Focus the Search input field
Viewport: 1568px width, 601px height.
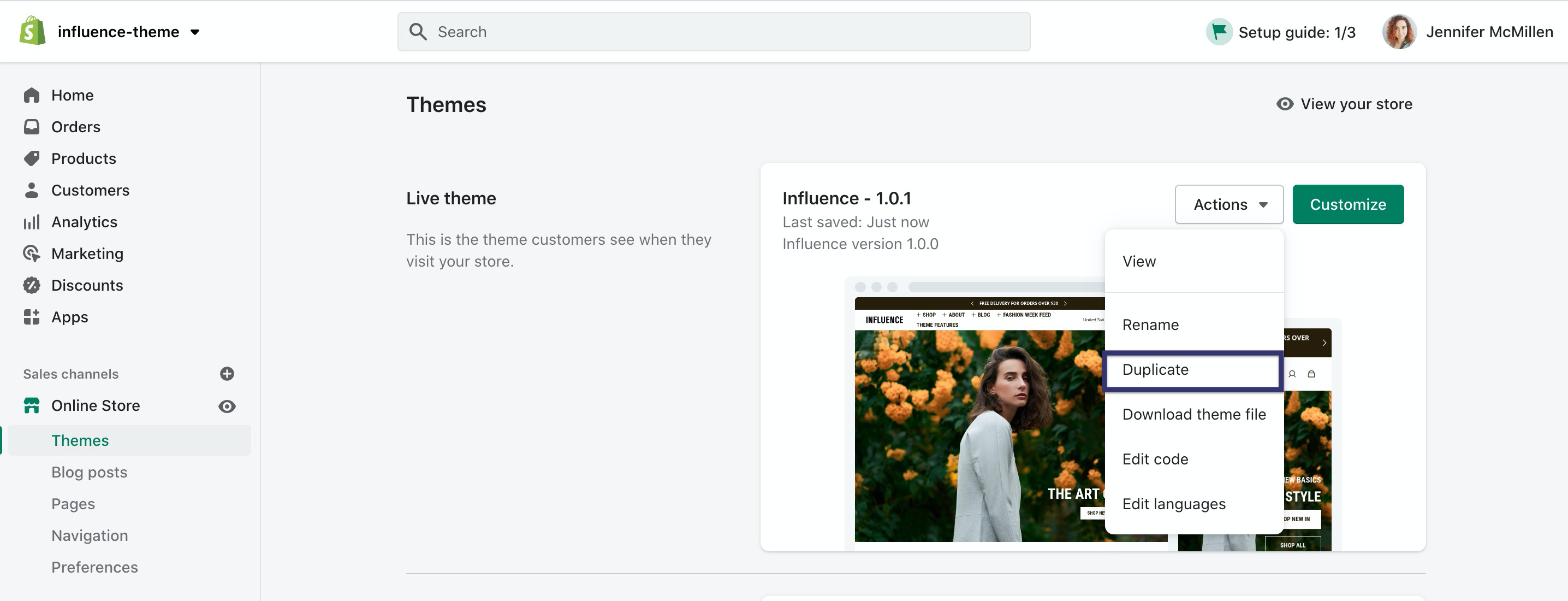click(x=714, y=32)
